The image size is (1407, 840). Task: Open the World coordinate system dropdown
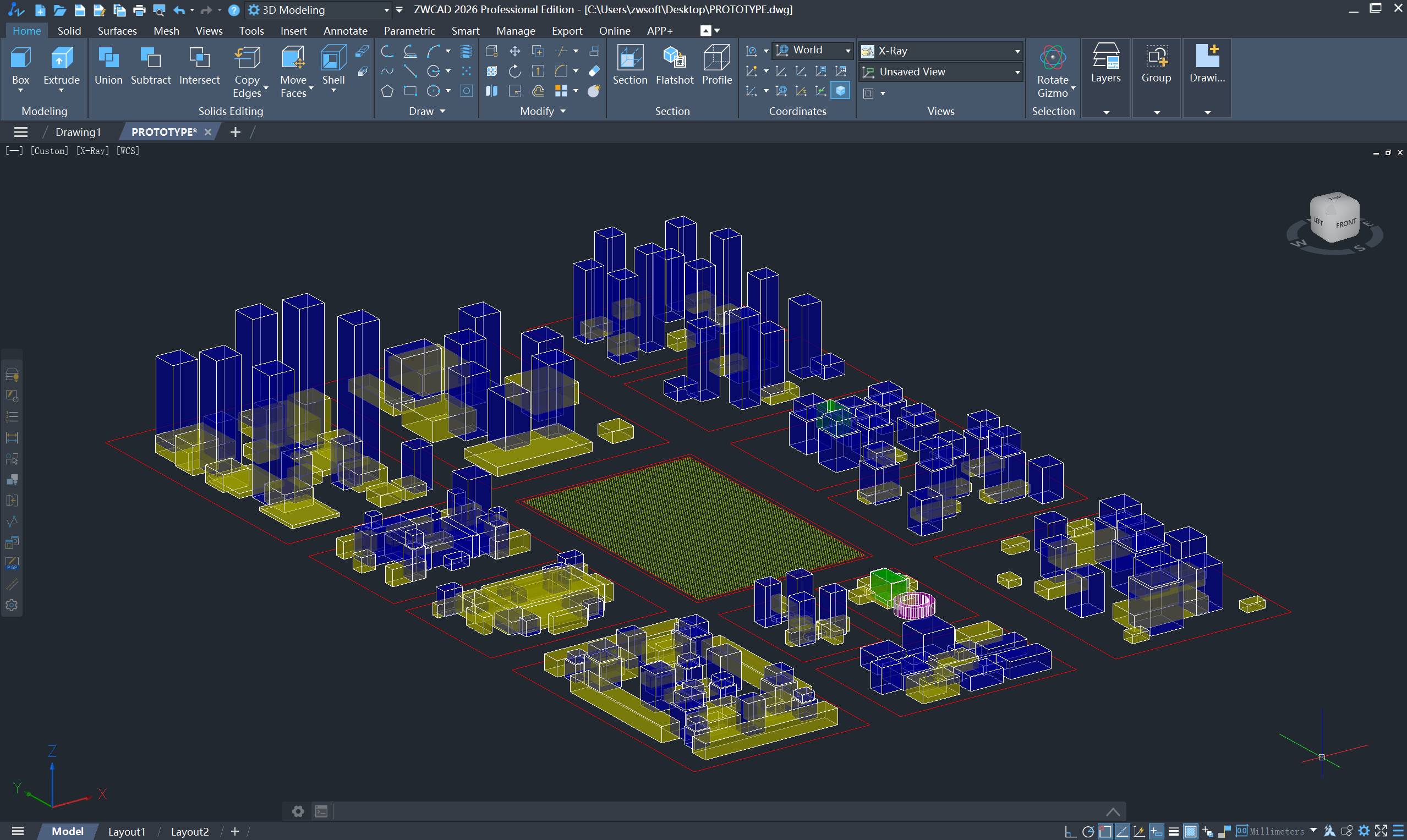(813, 50)
